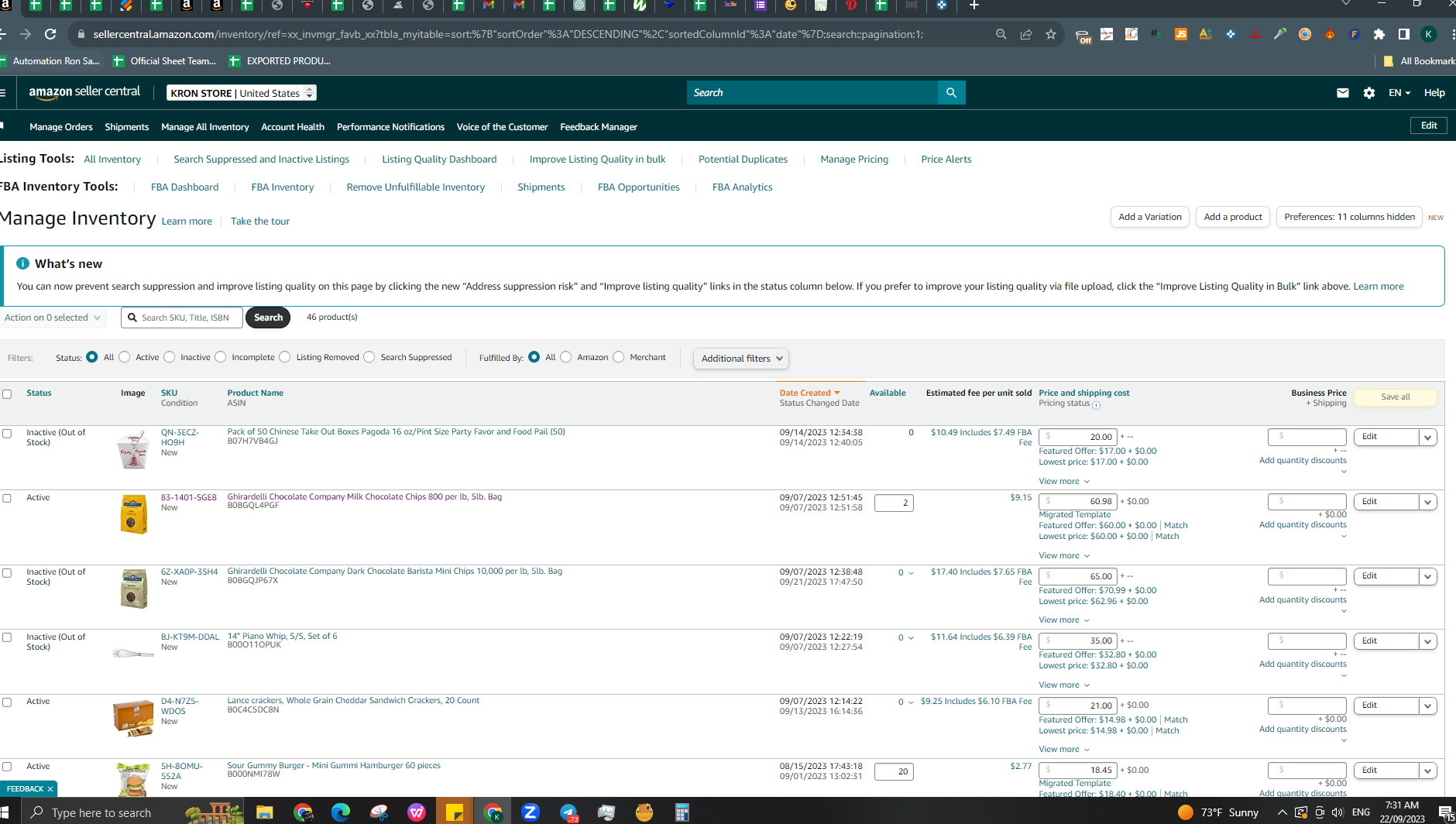The image size is (1456, 824).
Task: Launch Microsoft Edge from the taskbar
Action: tap(341, 812)
